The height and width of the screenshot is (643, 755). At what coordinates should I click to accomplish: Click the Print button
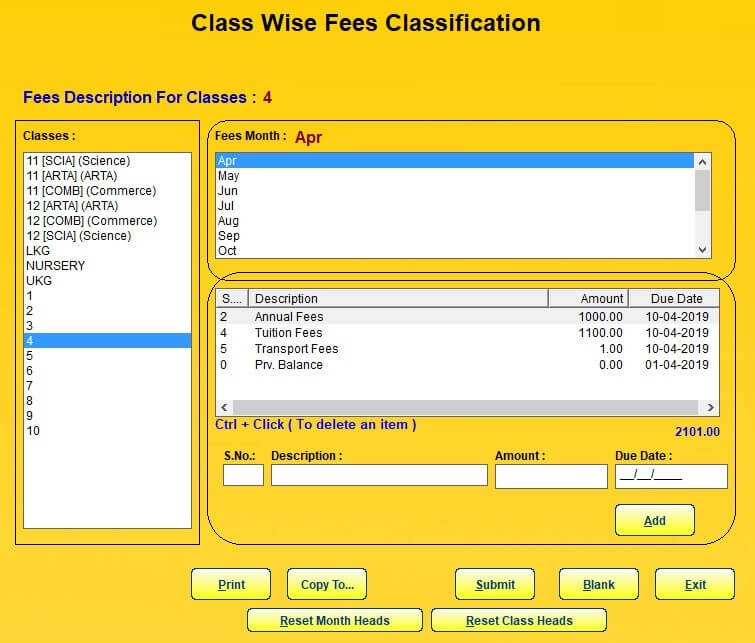coord(231,584)
